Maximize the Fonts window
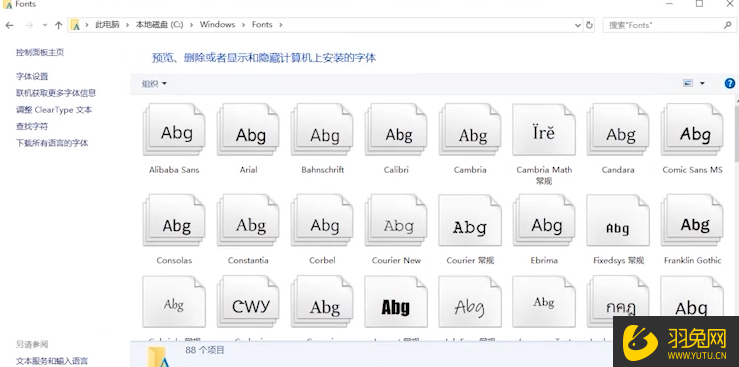The image size is (739, 367). coord(699,4)
